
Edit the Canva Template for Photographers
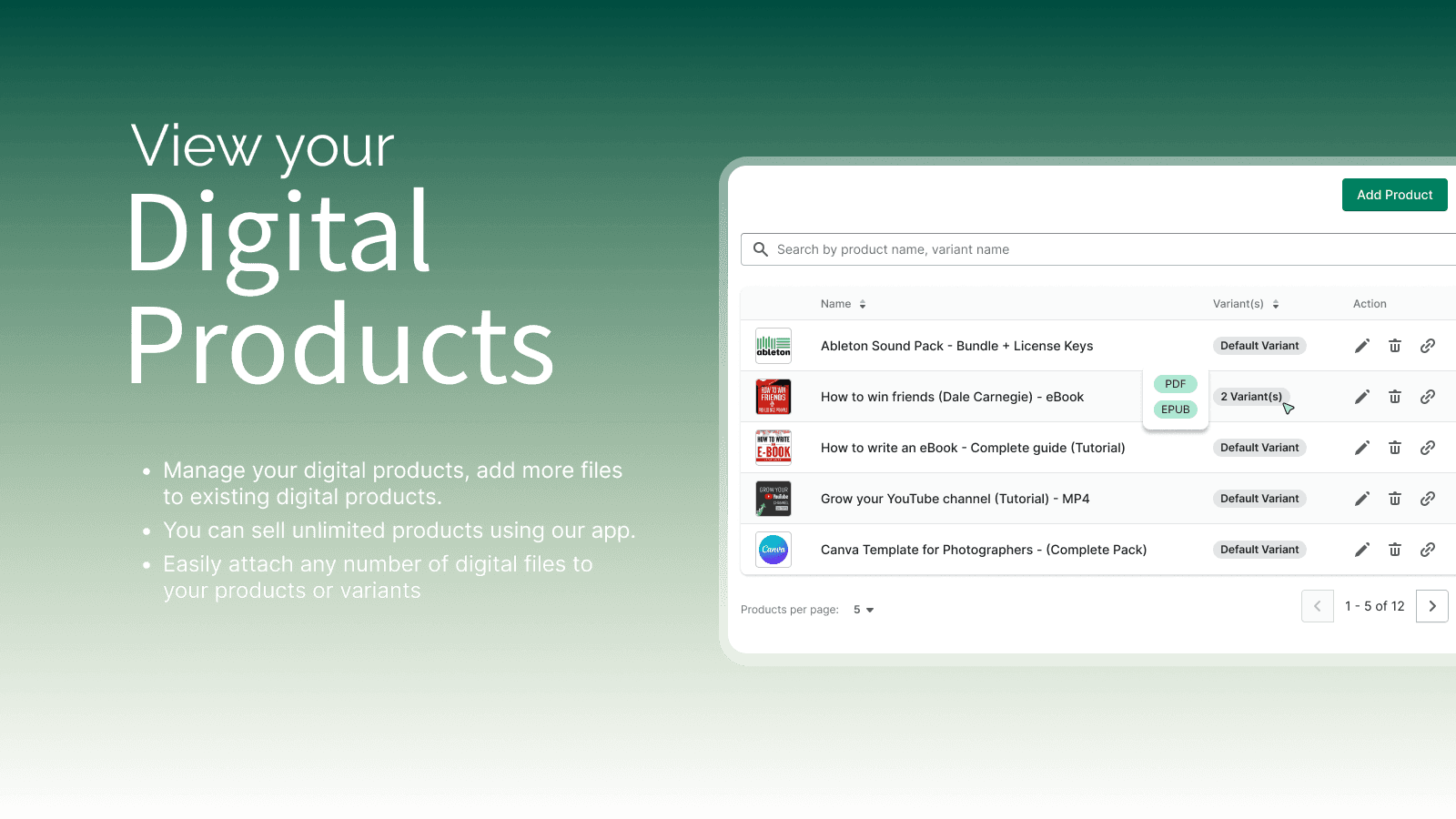pyautogui.click(x=1362, y=550)
